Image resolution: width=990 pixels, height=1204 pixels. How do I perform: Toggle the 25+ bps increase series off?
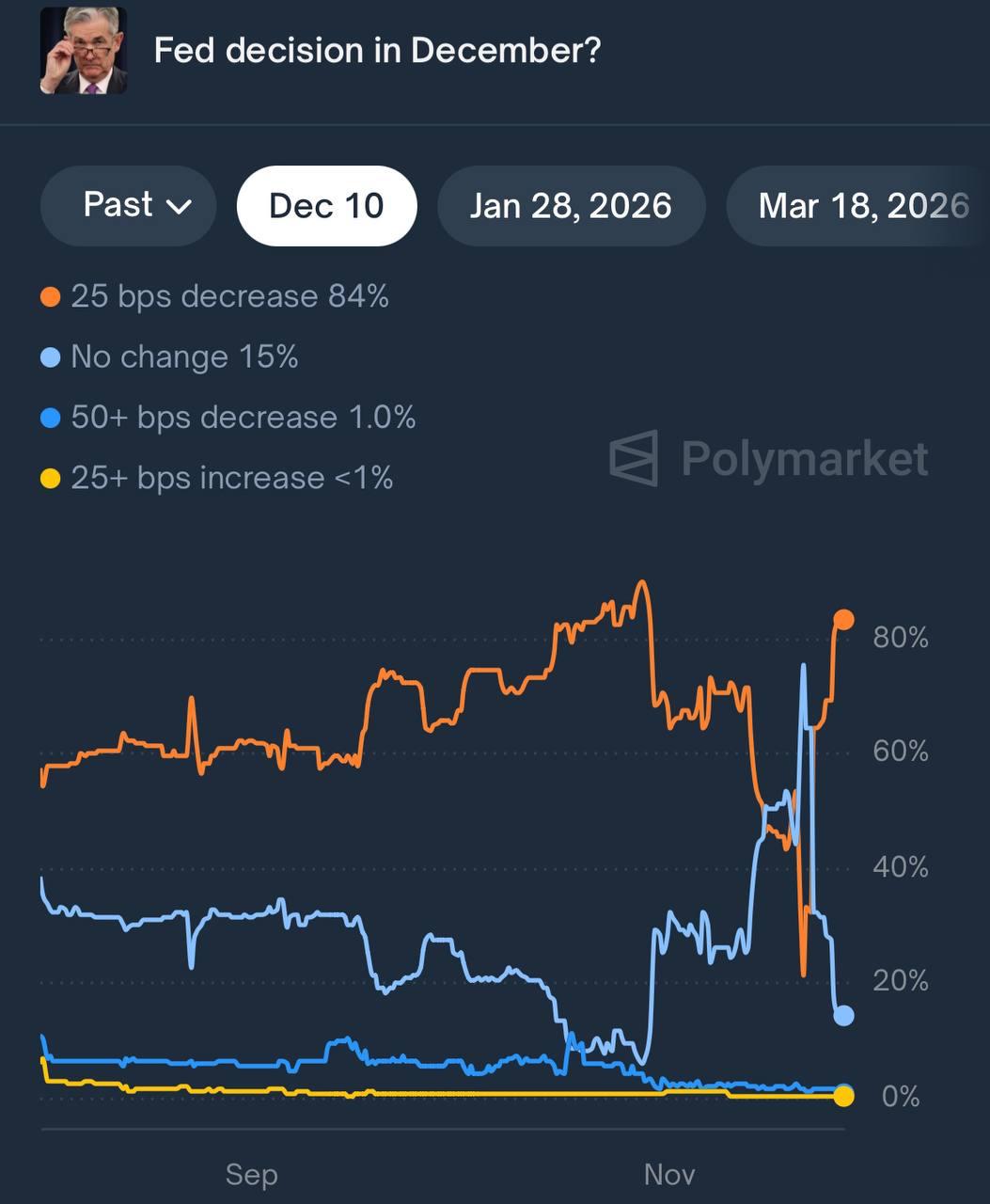(x=233, y=477)
